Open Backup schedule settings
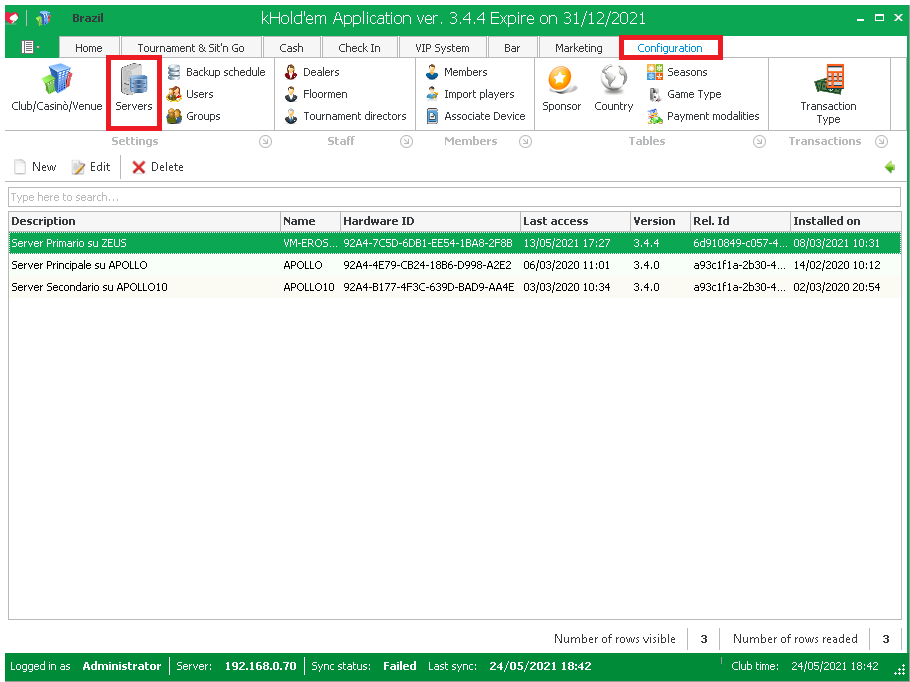910x682 pixels. (216, 72)
